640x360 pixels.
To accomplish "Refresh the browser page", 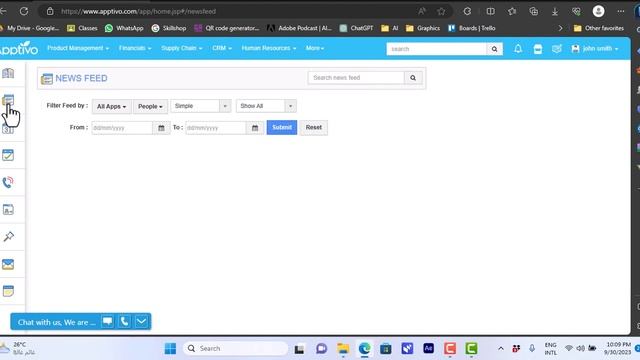I will pos(24,11).
